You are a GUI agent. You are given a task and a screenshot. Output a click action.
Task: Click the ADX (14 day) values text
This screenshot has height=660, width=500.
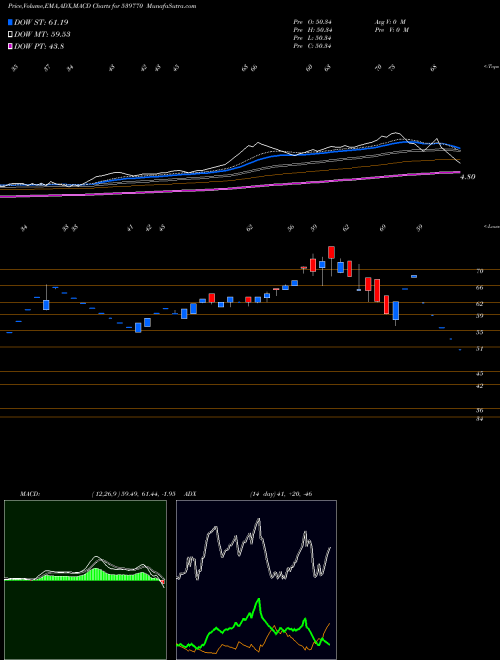click(x=281, y=494)
